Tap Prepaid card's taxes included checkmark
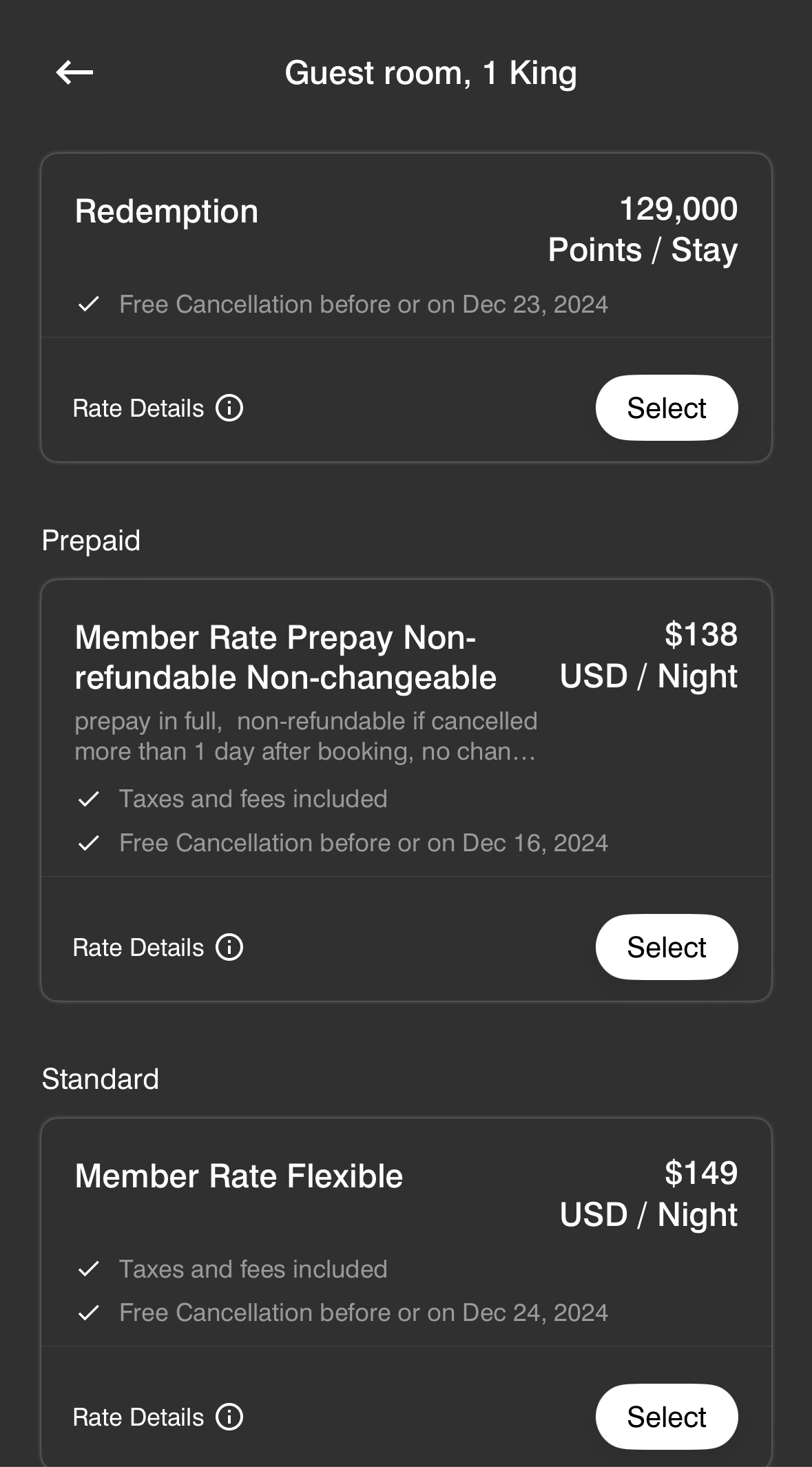The height and width of the screenshot is (1467, 812). 89,800
